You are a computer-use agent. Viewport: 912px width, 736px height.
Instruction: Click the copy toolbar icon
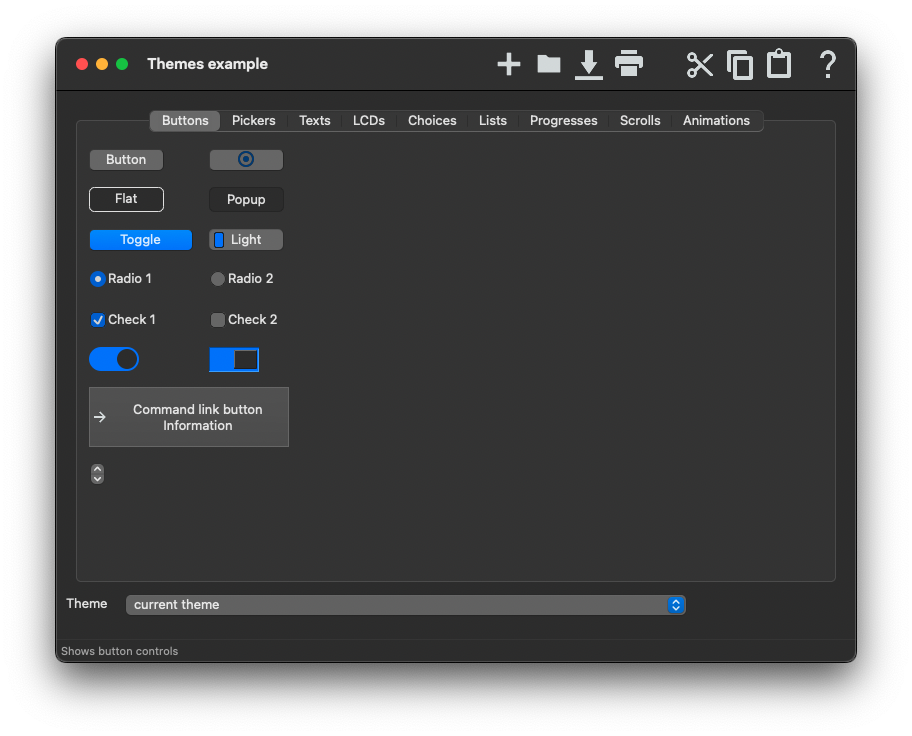click(740, 65)
